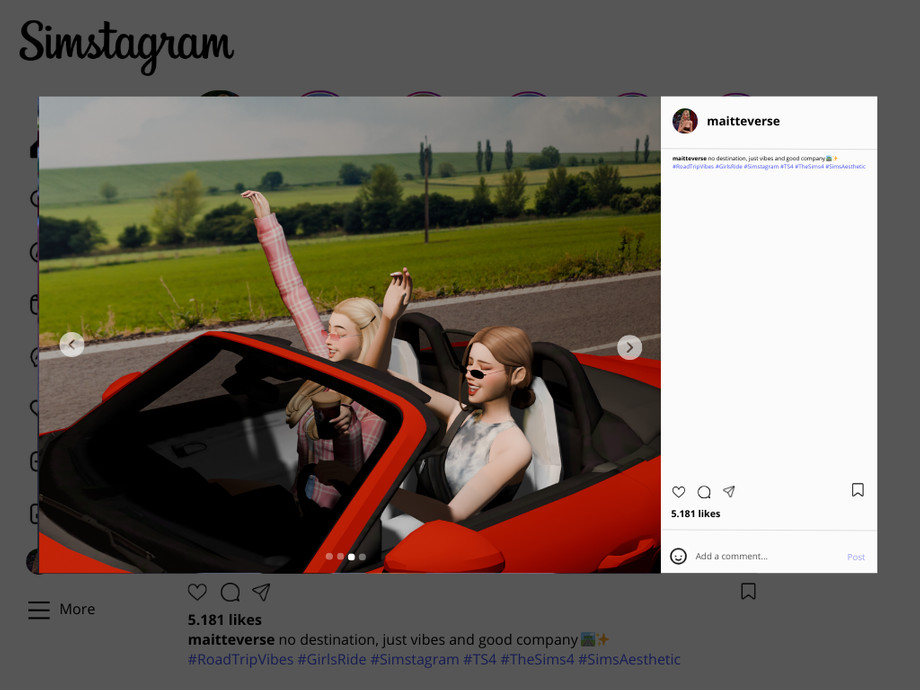Click inside the Add a comment field
920x690 pixels.
(760, 556)
